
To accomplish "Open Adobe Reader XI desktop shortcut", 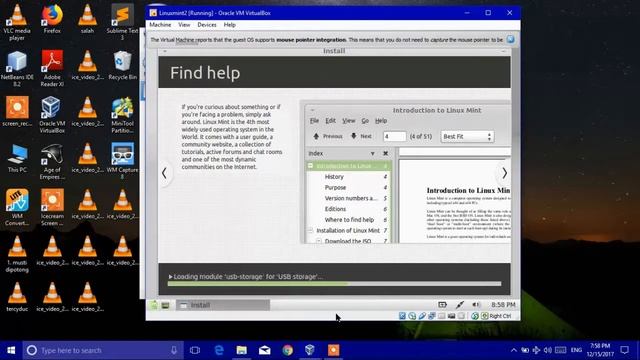I will pyautogui.click(x=52, y=69).
